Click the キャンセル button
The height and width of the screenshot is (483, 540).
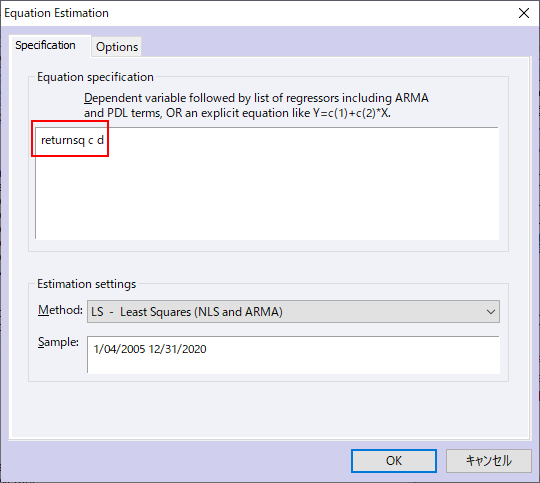[489, 461]
